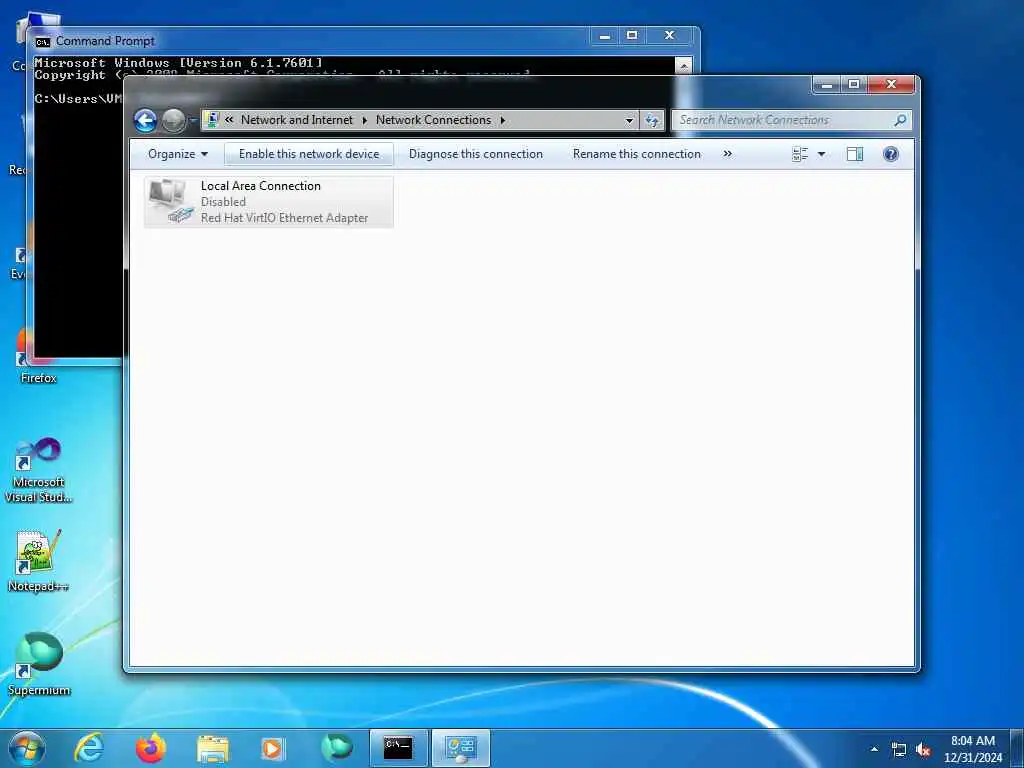Click the Local Area Connection adapter icon
Screen dimensions: 1024x768
point(170,202)
